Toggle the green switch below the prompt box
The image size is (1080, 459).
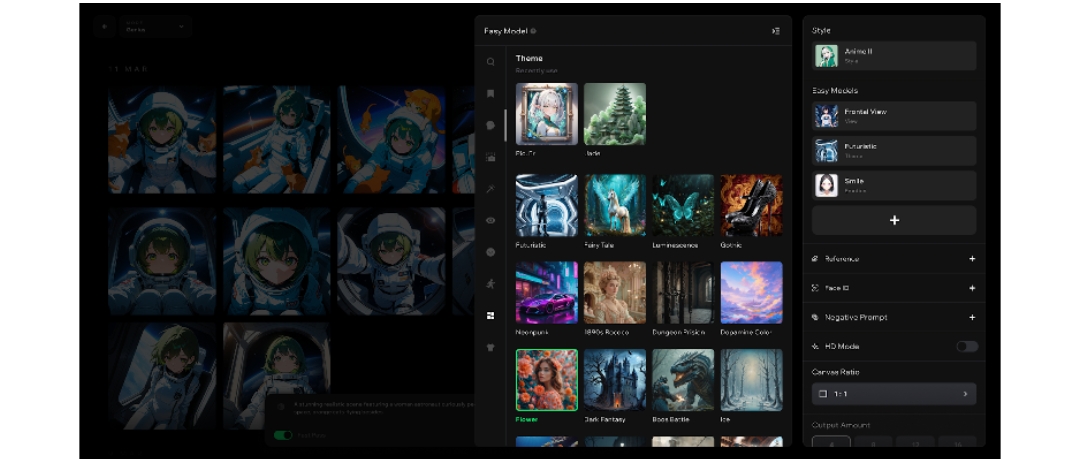pos(283,435)
